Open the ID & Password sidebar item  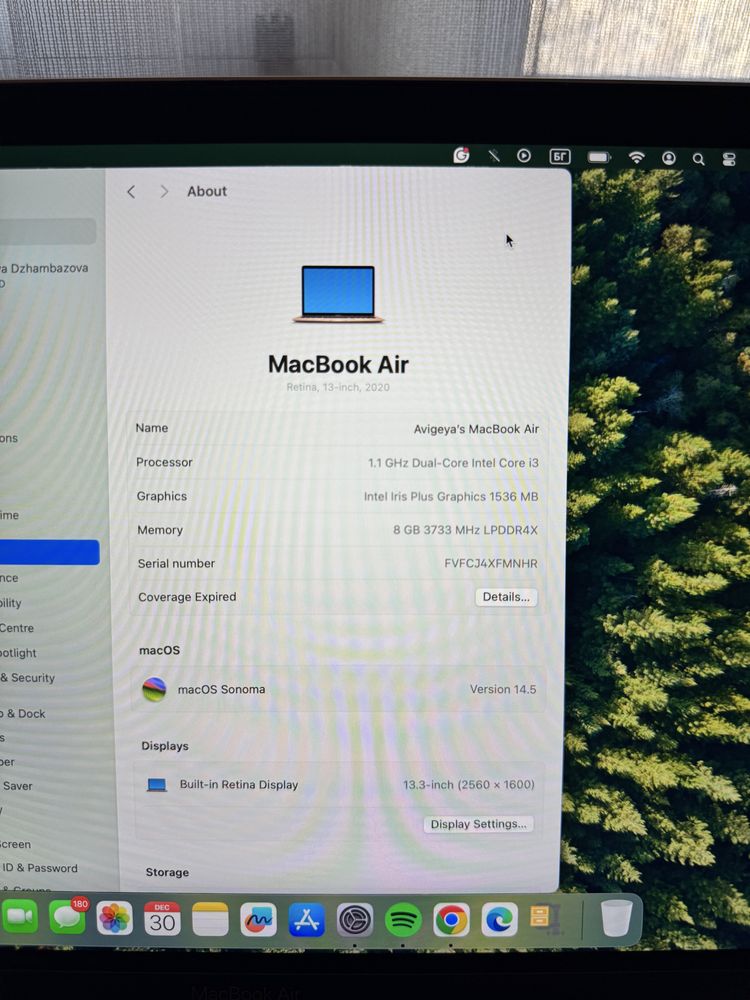40,868
